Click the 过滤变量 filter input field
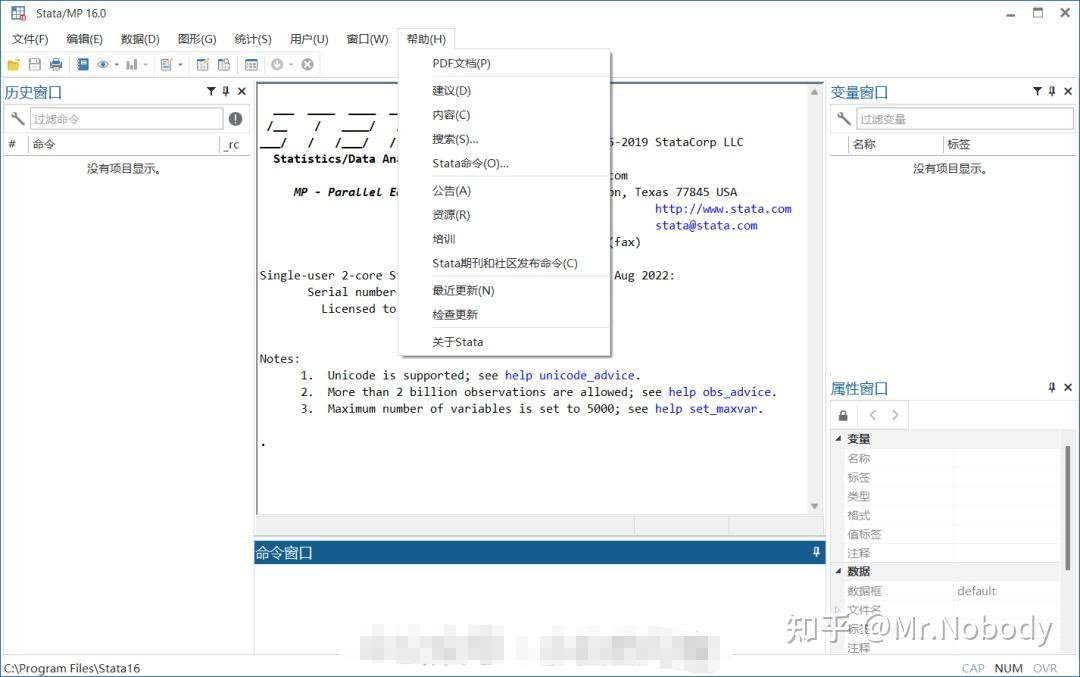Viewport: 1080px width, 677px height. (x=964, y=118)
